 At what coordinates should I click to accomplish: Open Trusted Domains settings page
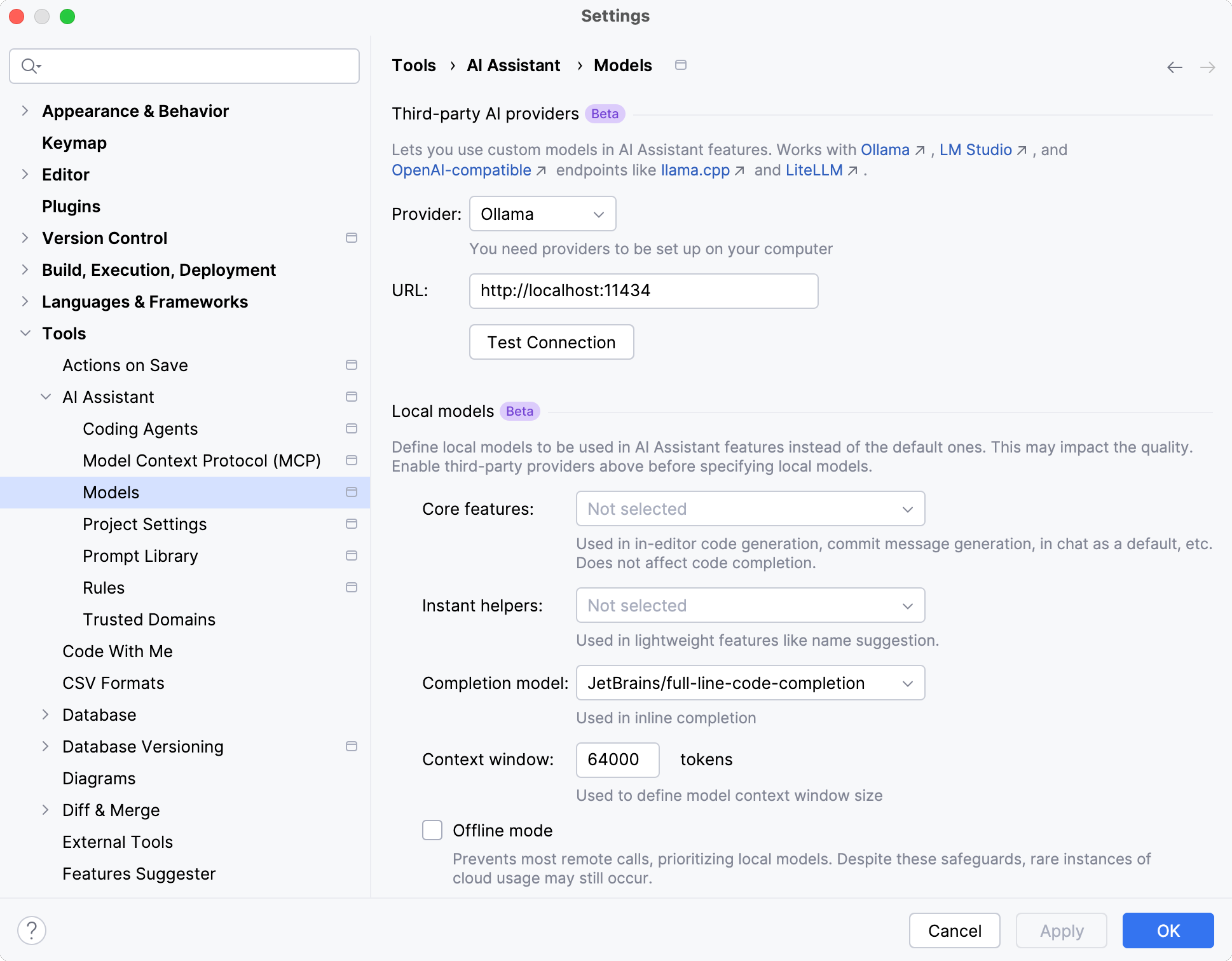149,620
